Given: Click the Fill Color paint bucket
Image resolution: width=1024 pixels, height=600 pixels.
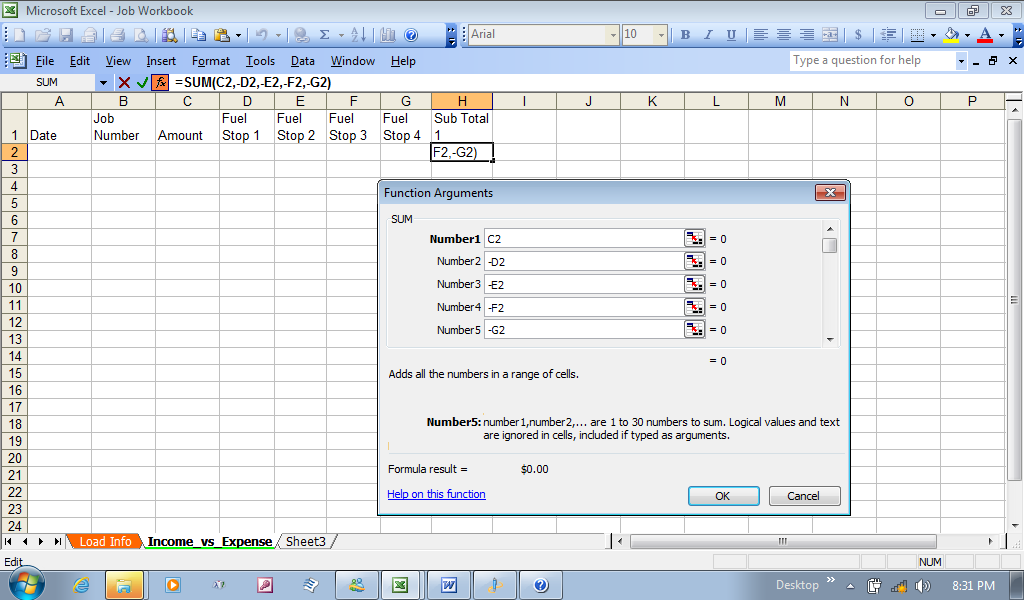Looking at the screenshot, I should click(x=952, y=35).
